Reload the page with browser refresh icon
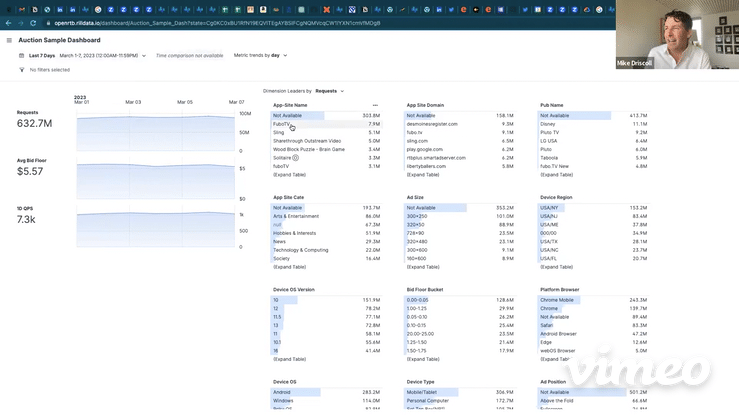This screenshot has width=739, height=415. 34,23
